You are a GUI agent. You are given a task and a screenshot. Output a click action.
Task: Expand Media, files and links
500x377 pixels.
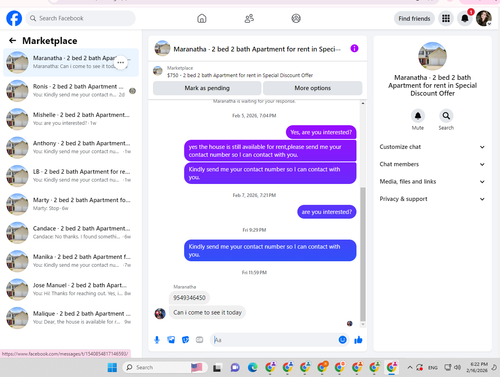(432, 182)
